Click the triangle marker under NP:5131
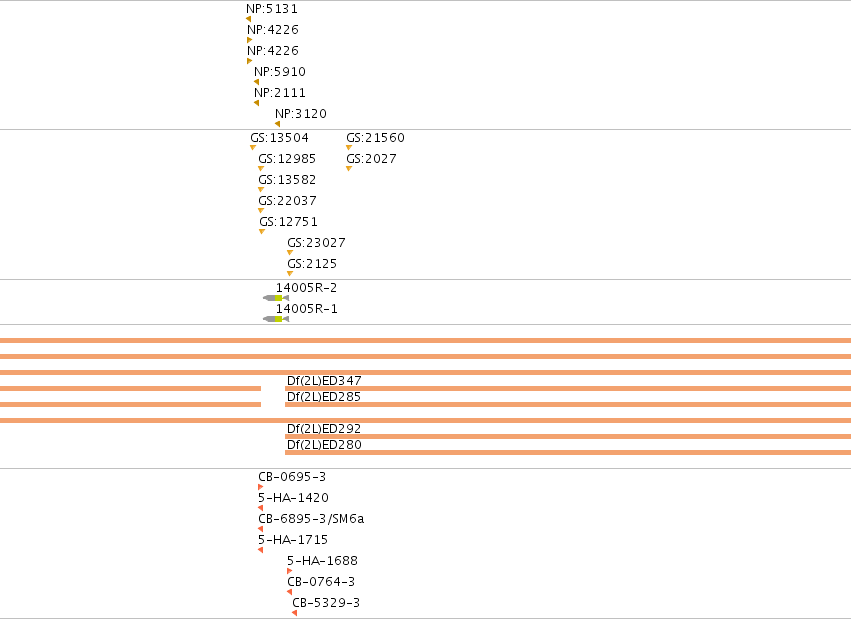Screen dimensions: 851x619 (249, 19)
